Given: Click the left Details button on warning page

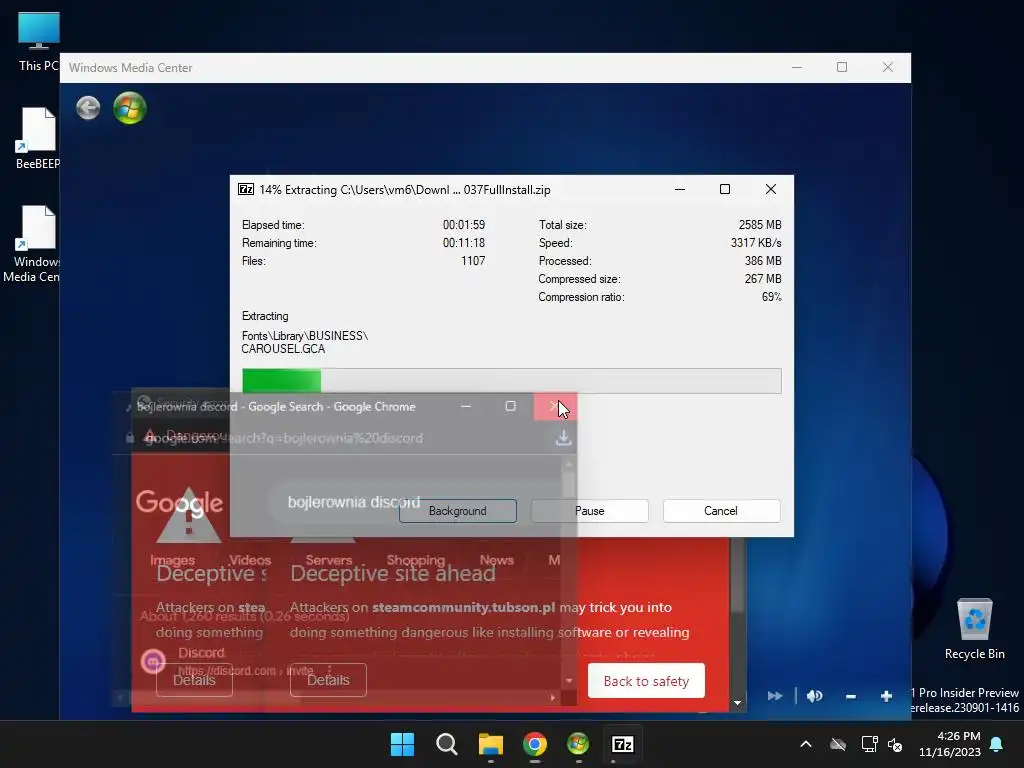Looking at the screenshot, I should click(195, 680).
